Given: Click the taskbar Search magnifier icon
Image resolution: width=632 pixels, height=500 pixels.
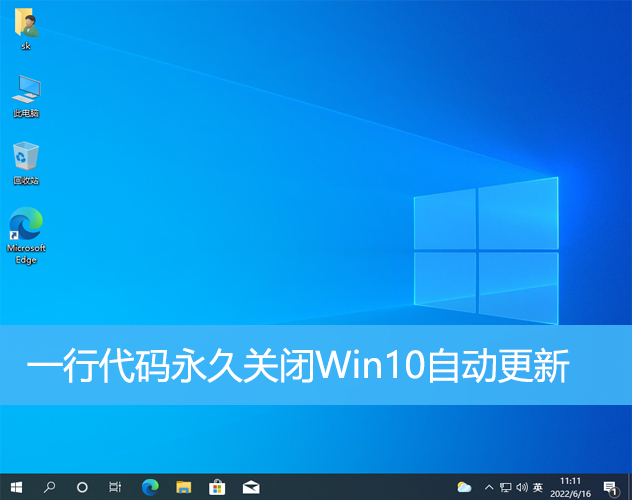Looking at the screenshot, I should click(x=49, y=487).
